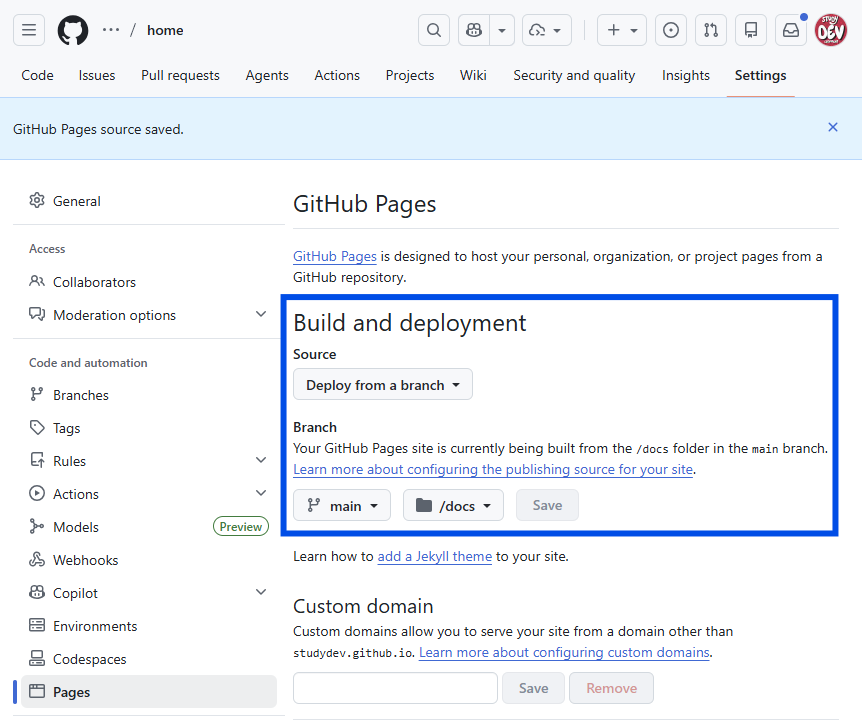Click Save button next to /docs folder
The height and width of the screenshot is (720, 862).
[x=547, y=506]
